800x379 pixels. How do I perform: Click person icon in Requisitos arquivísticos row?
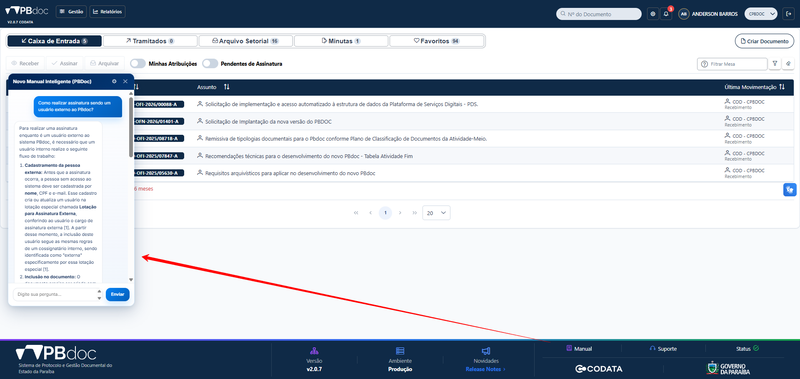pyautogui.click(x=200, y=173)
